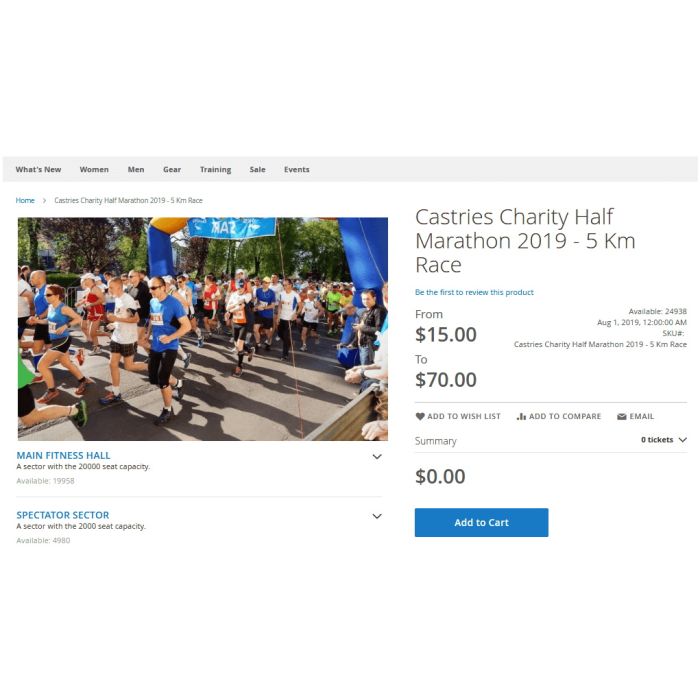Open the Gear category
This screenshot has width=700, height=700.
click(172, 170)
